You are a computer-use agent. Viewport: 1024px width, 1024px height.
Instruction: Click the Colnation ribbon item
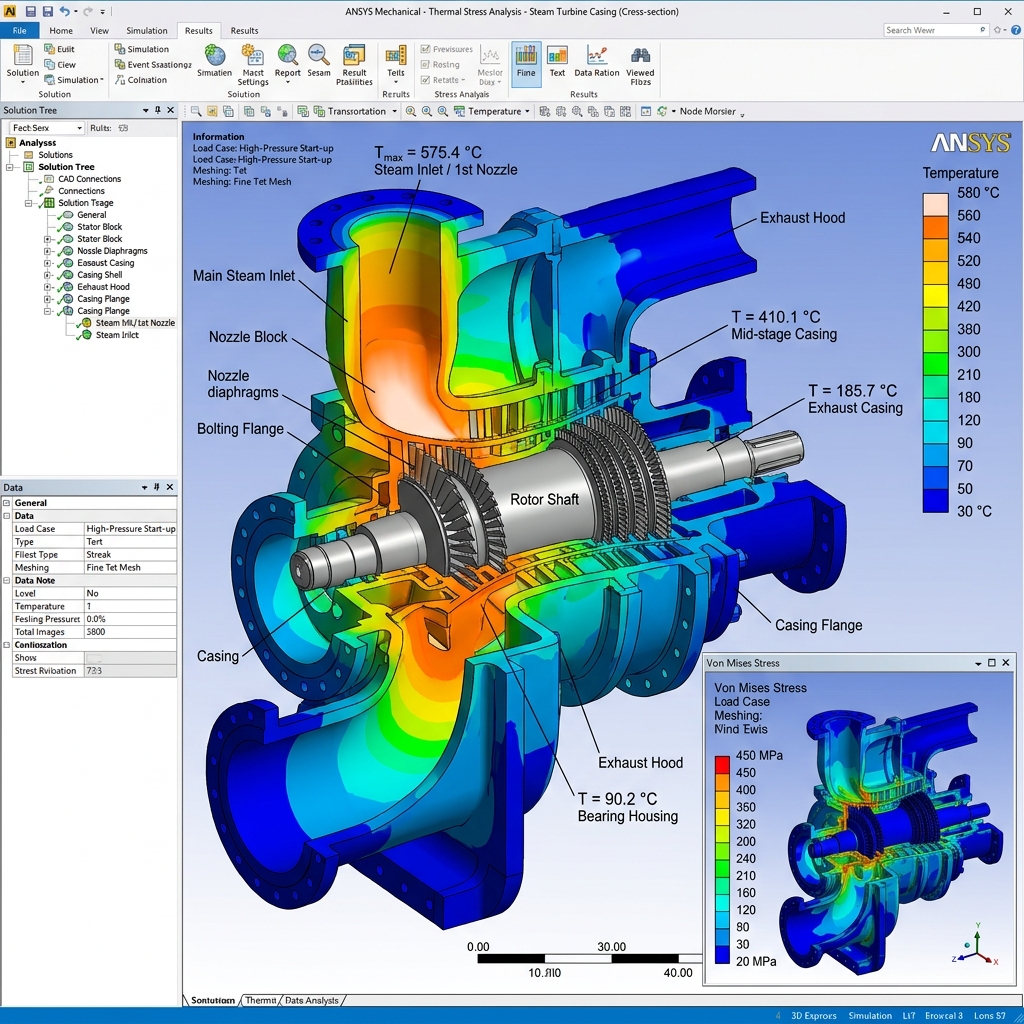pos(140,80)
